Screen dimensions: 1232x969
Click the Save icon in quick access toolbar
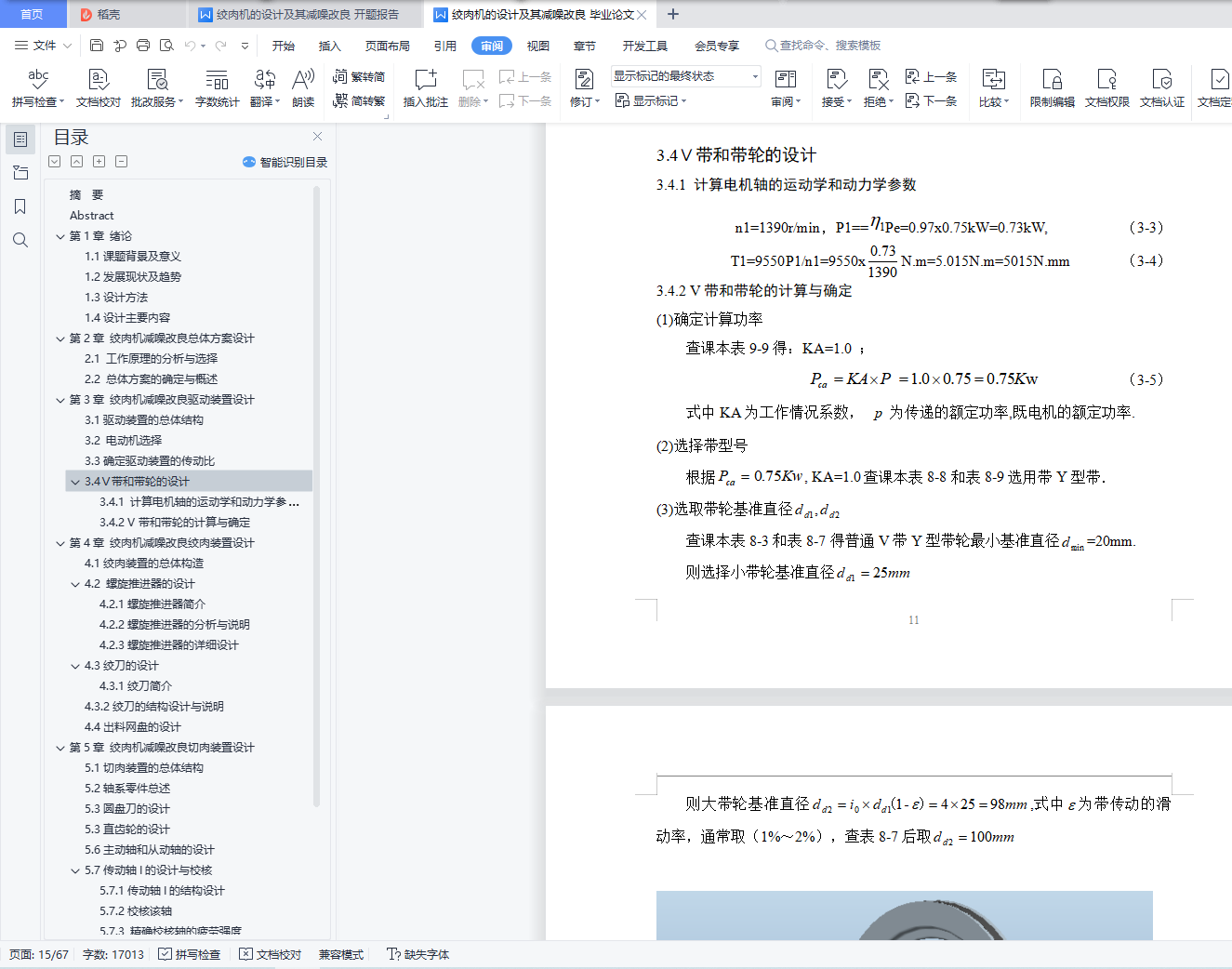coord(97,45)
